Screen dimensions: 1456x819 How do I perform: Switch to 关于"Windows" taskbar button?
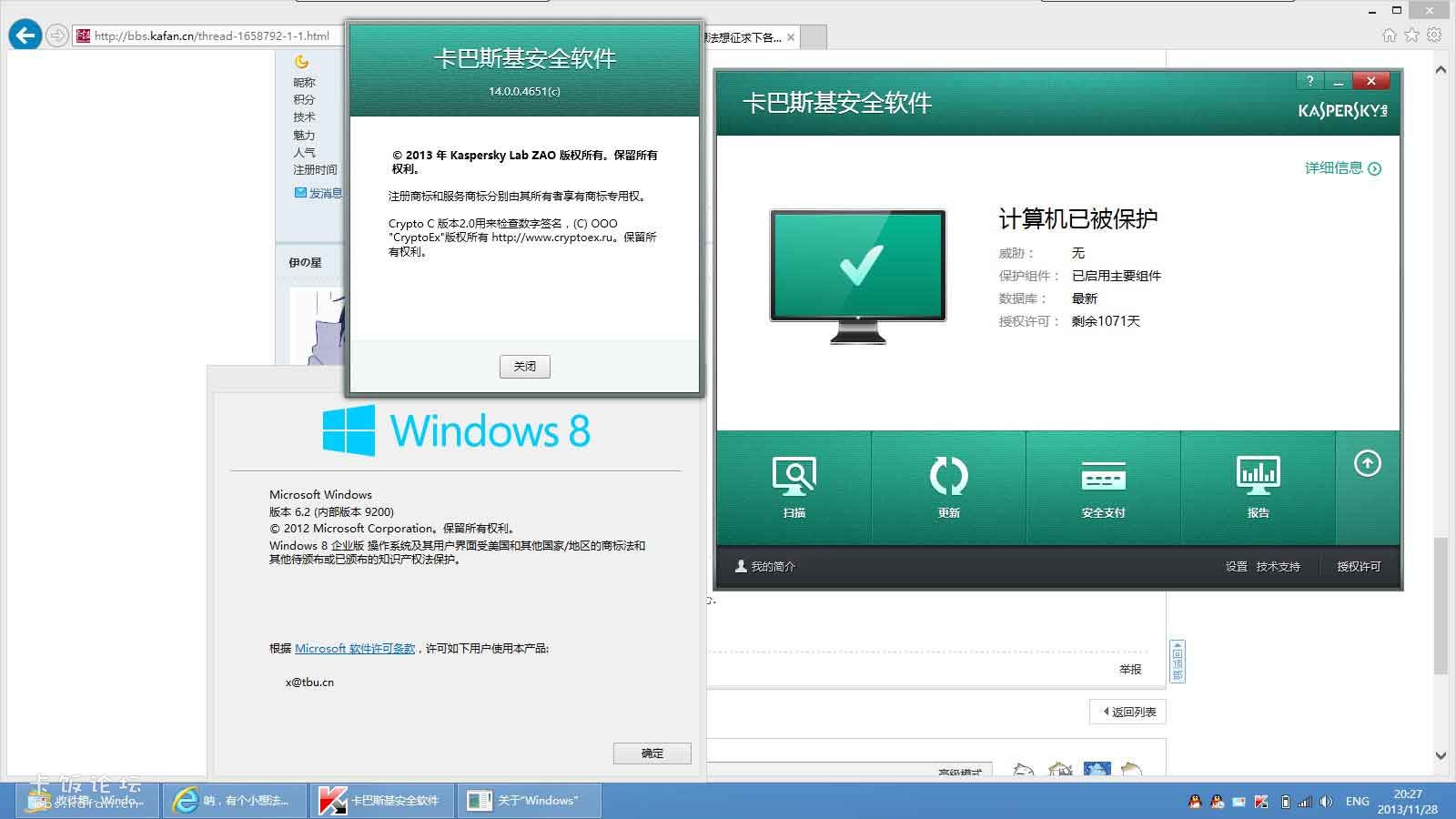pyautogui.click(x=528, y=800)
